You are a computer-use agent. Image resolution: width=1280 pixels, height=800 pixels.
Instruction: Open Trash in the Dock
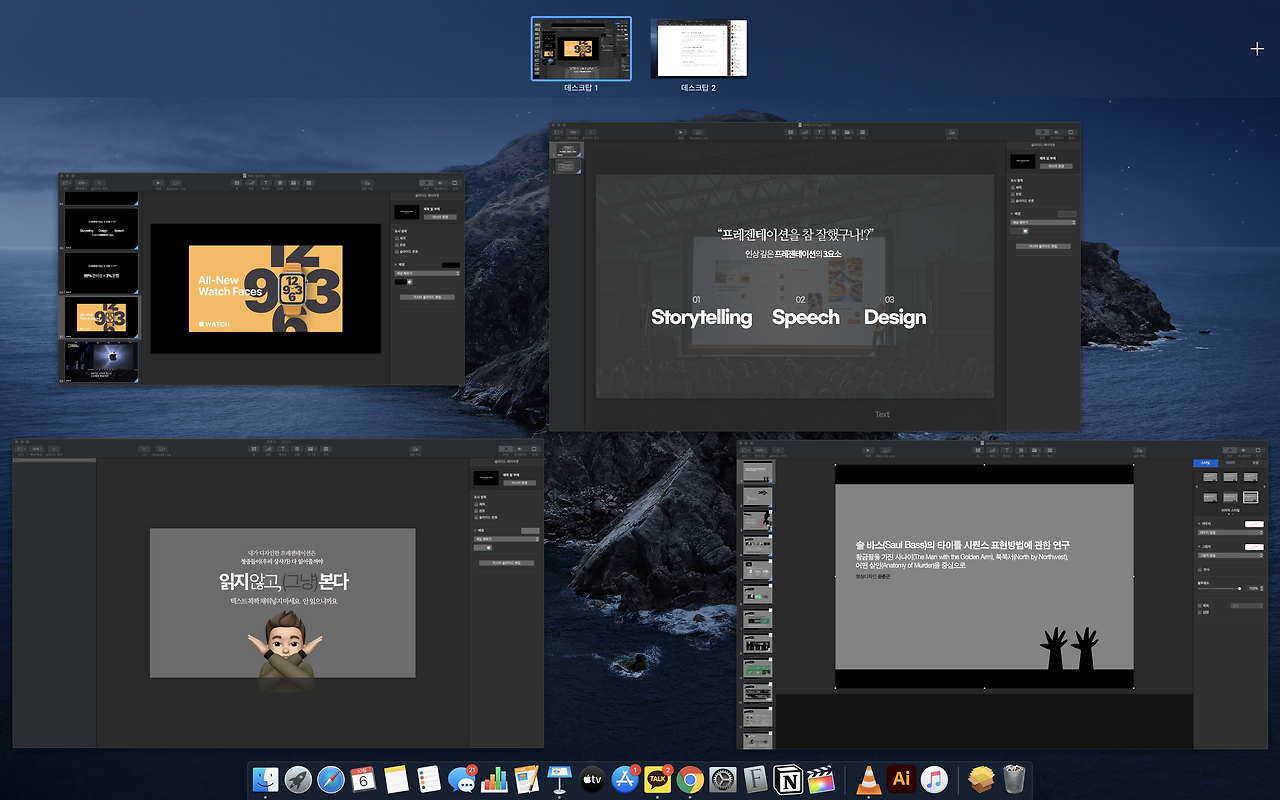1014,780
